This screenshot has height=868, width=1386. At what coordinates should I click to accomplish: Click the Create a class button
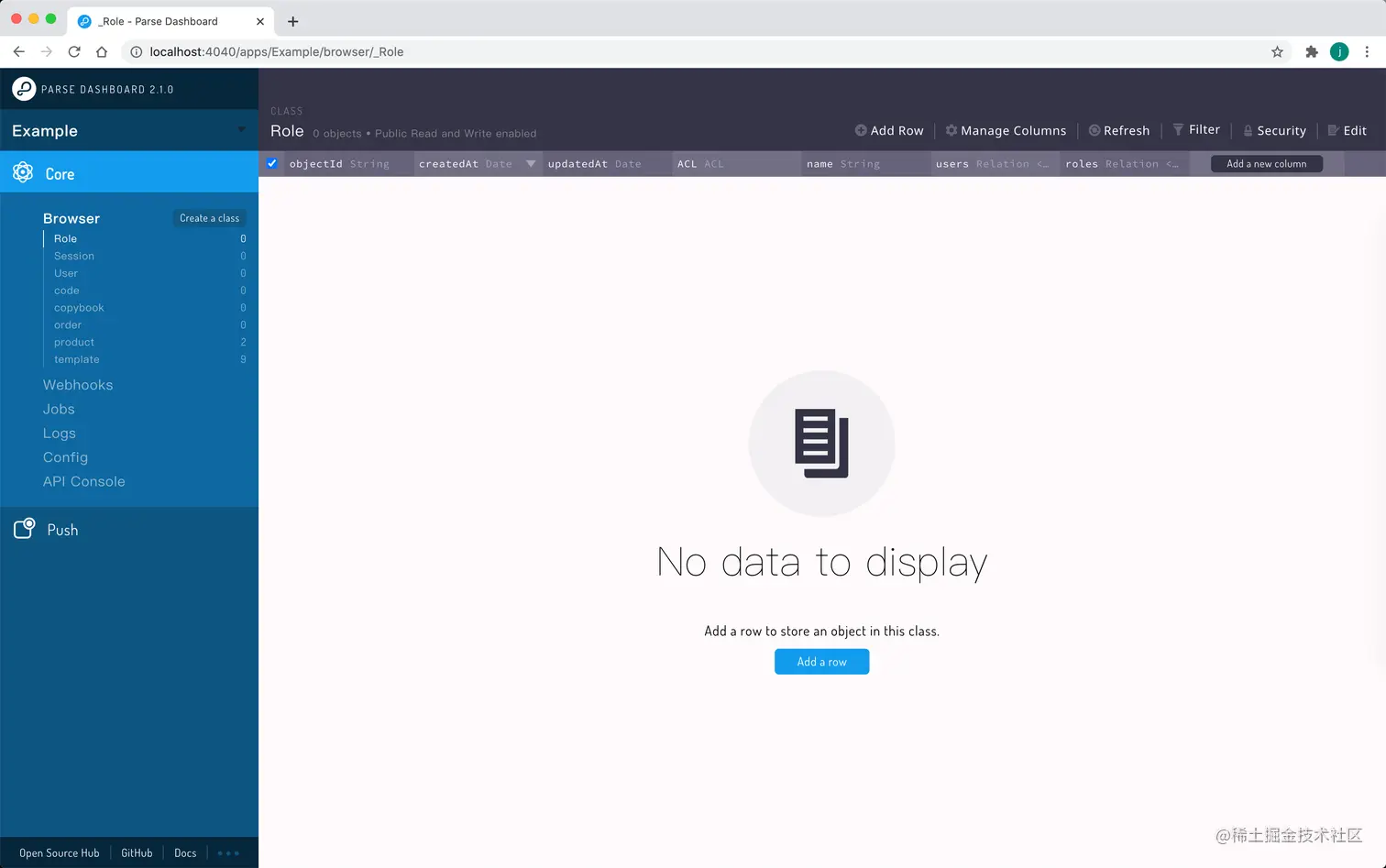click(x=209, y=217)
